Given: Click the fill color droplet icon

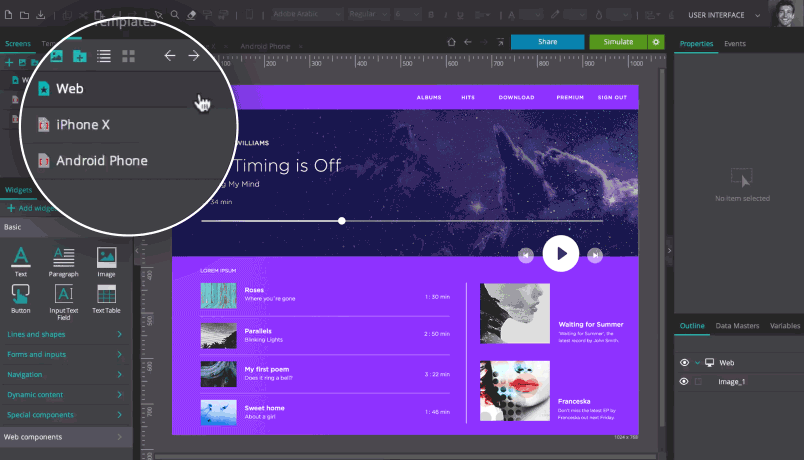Looking at the screenshot, I should point(598,15).
